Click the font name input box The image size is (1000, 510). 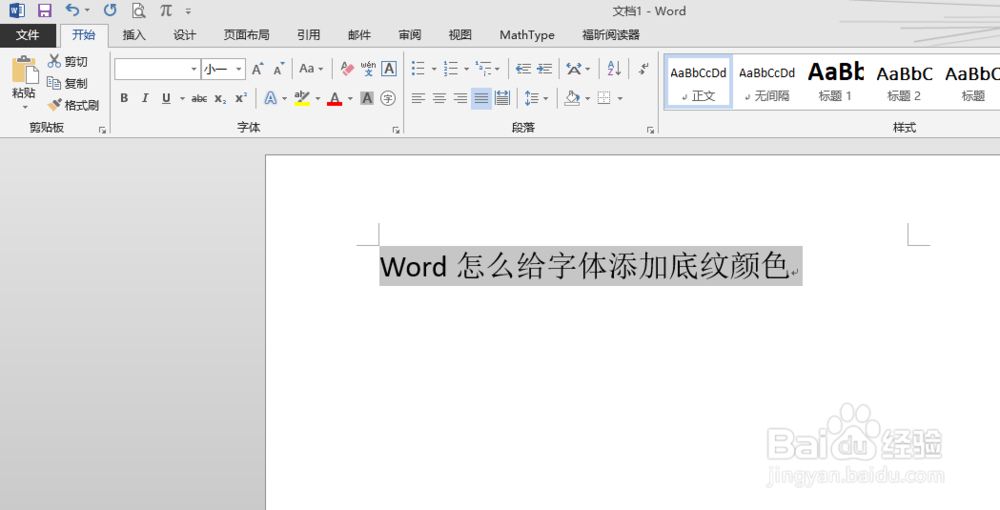152,69
